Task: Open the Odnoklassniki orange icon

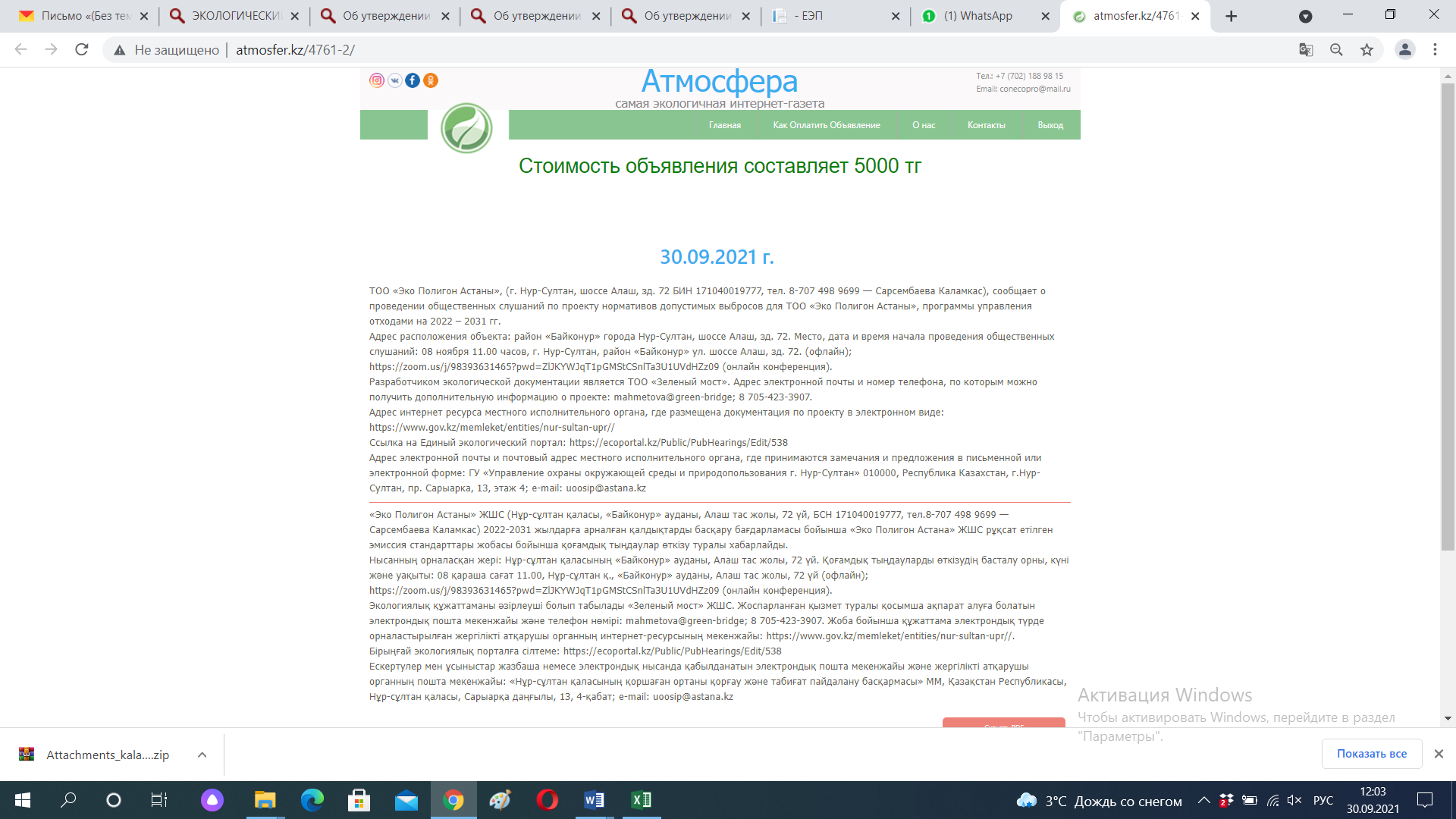Action: [431, 80]
